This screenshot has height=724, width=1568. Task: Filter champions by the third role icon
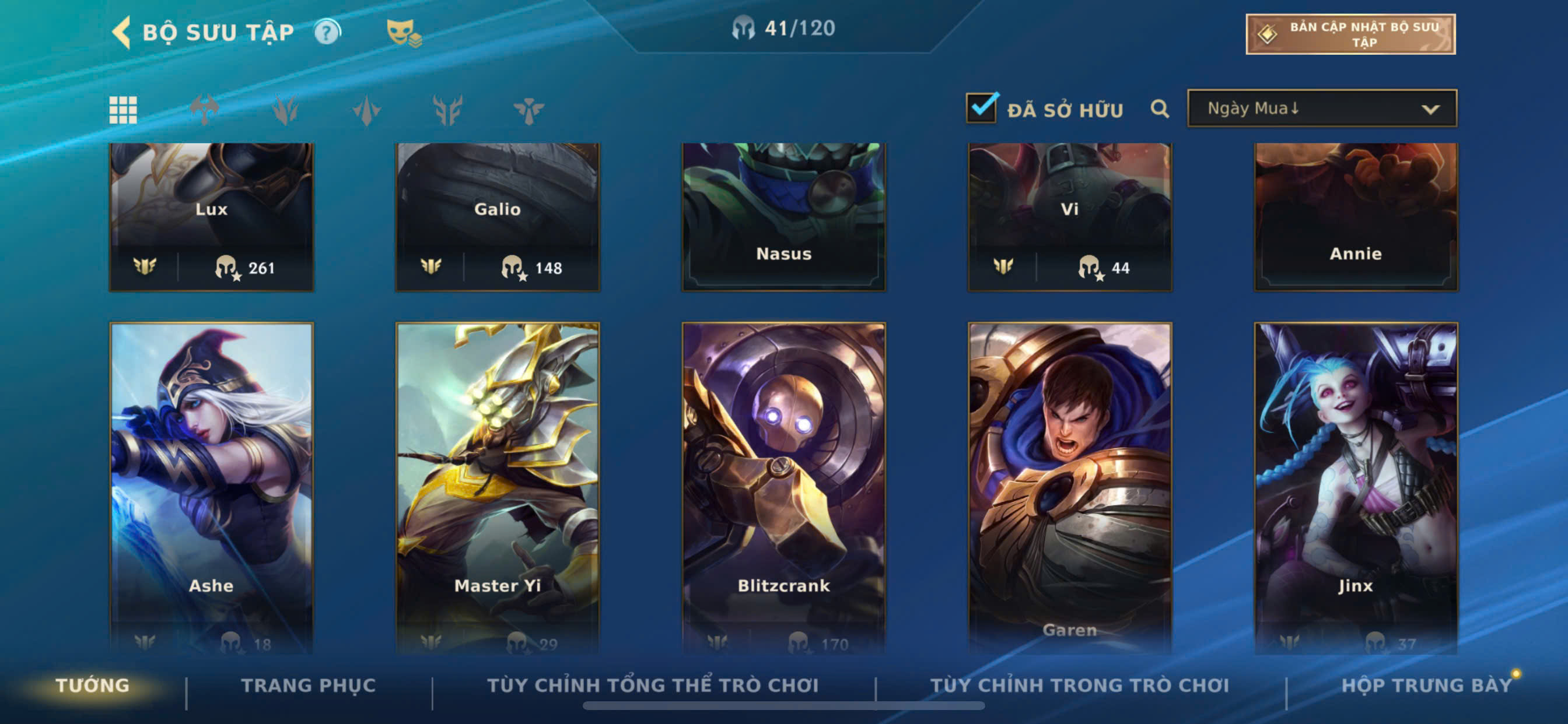coord(285,110)
